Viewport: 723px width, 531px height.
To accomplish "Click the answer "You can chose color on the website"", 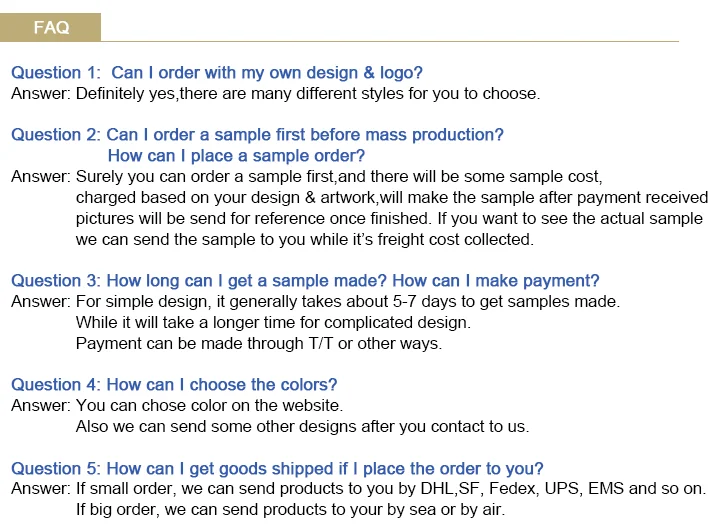I will pyautogui.click(x=177, y=406).
